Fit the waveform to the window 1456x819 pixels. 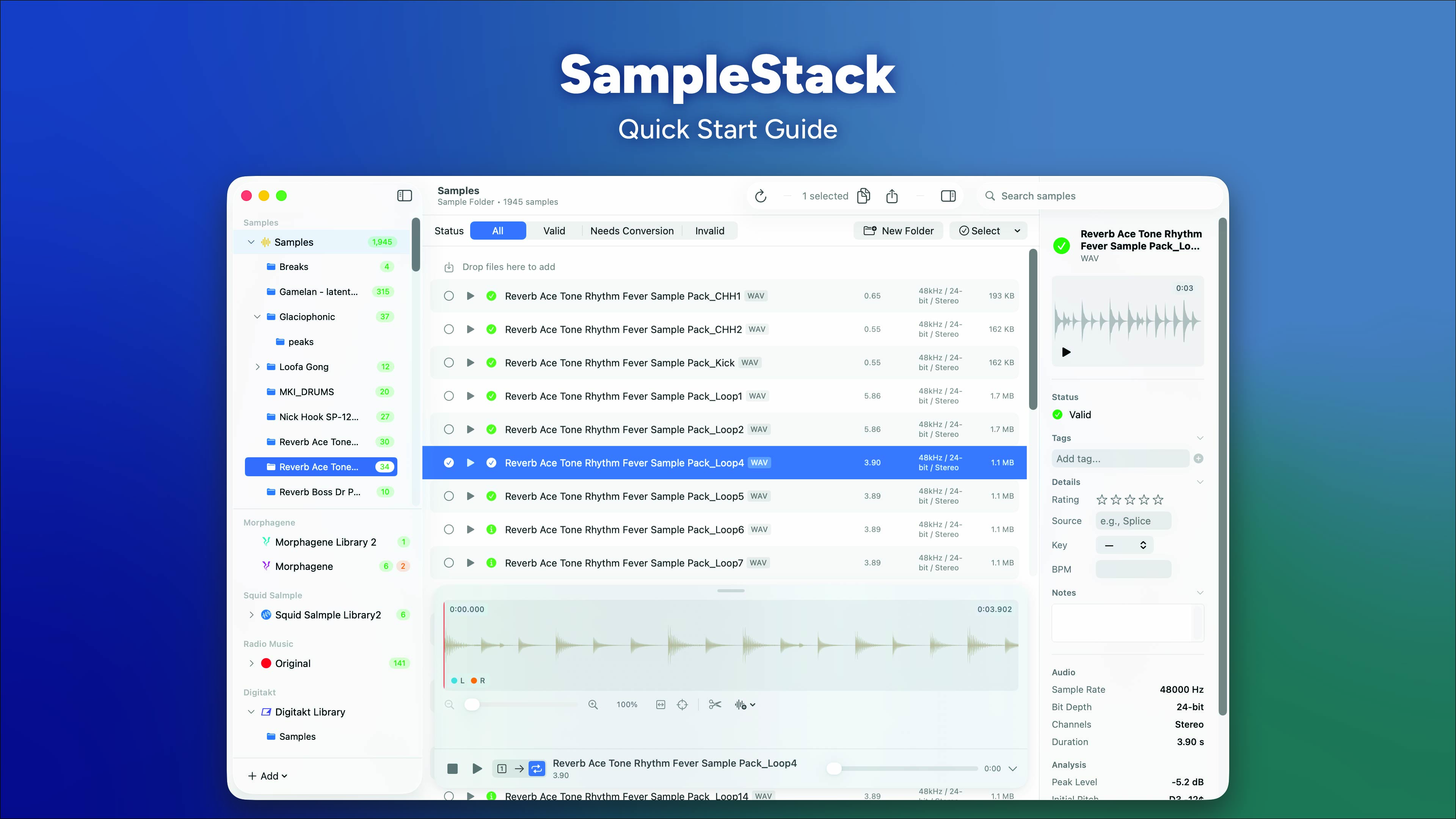(660, 704)
